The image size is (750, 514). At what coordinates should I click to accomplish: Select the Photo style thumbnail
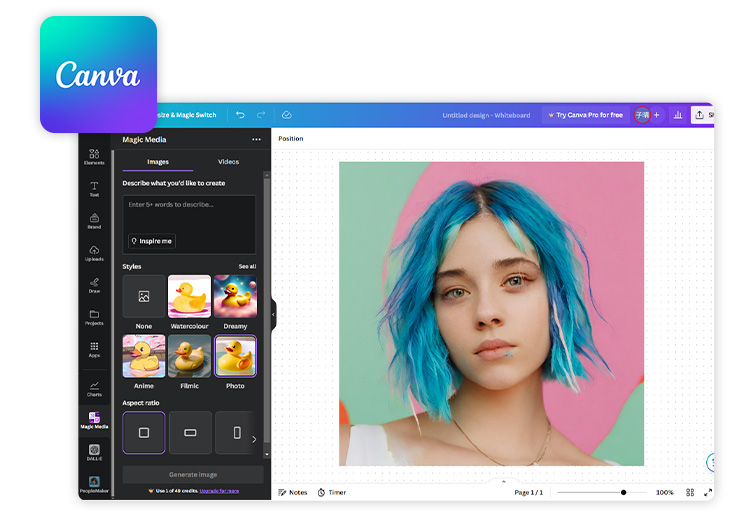pyautogui.click(x=235, y=356)
